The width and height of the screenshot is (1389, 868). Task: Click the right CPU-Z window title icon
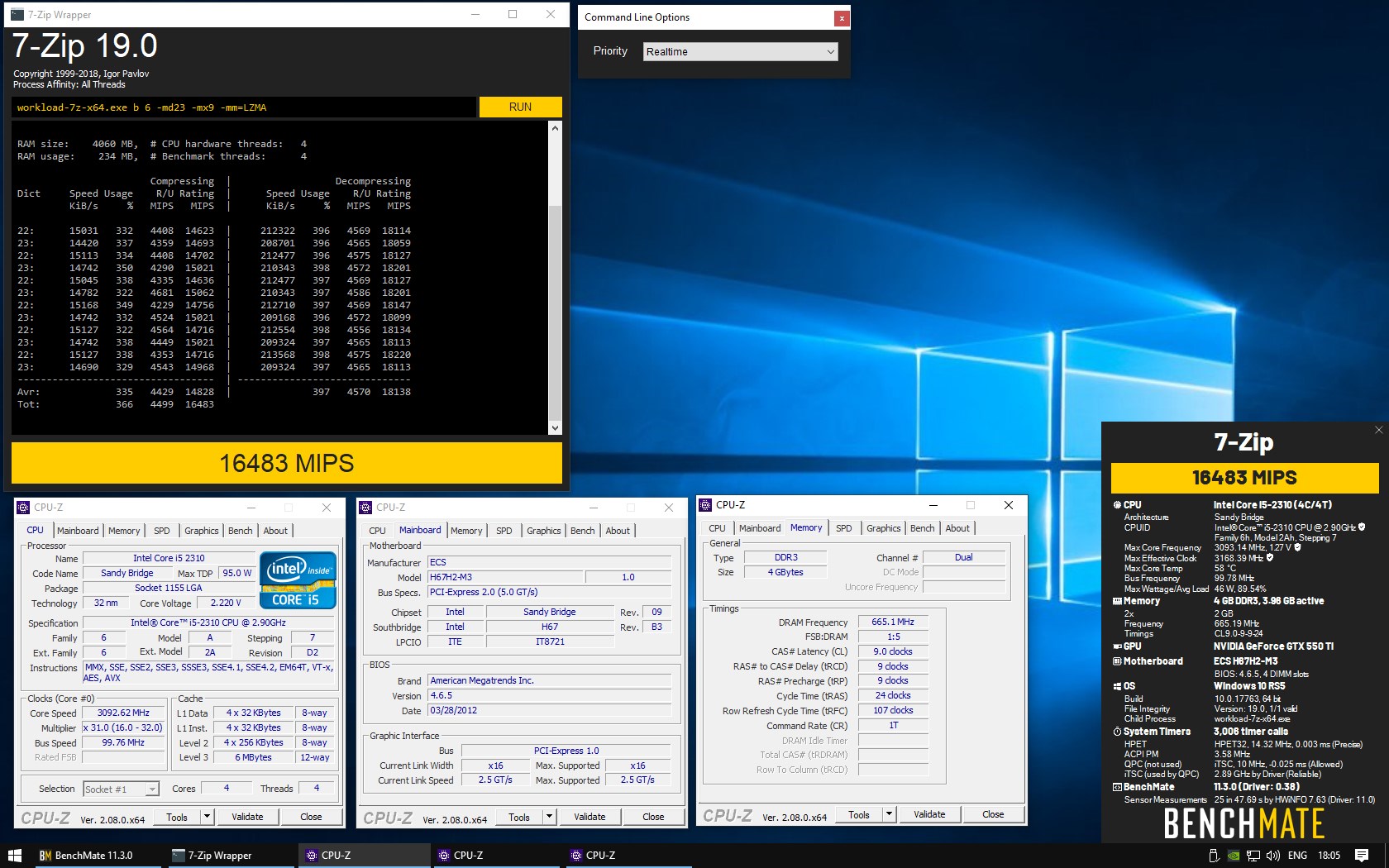[x=705, y=505]
